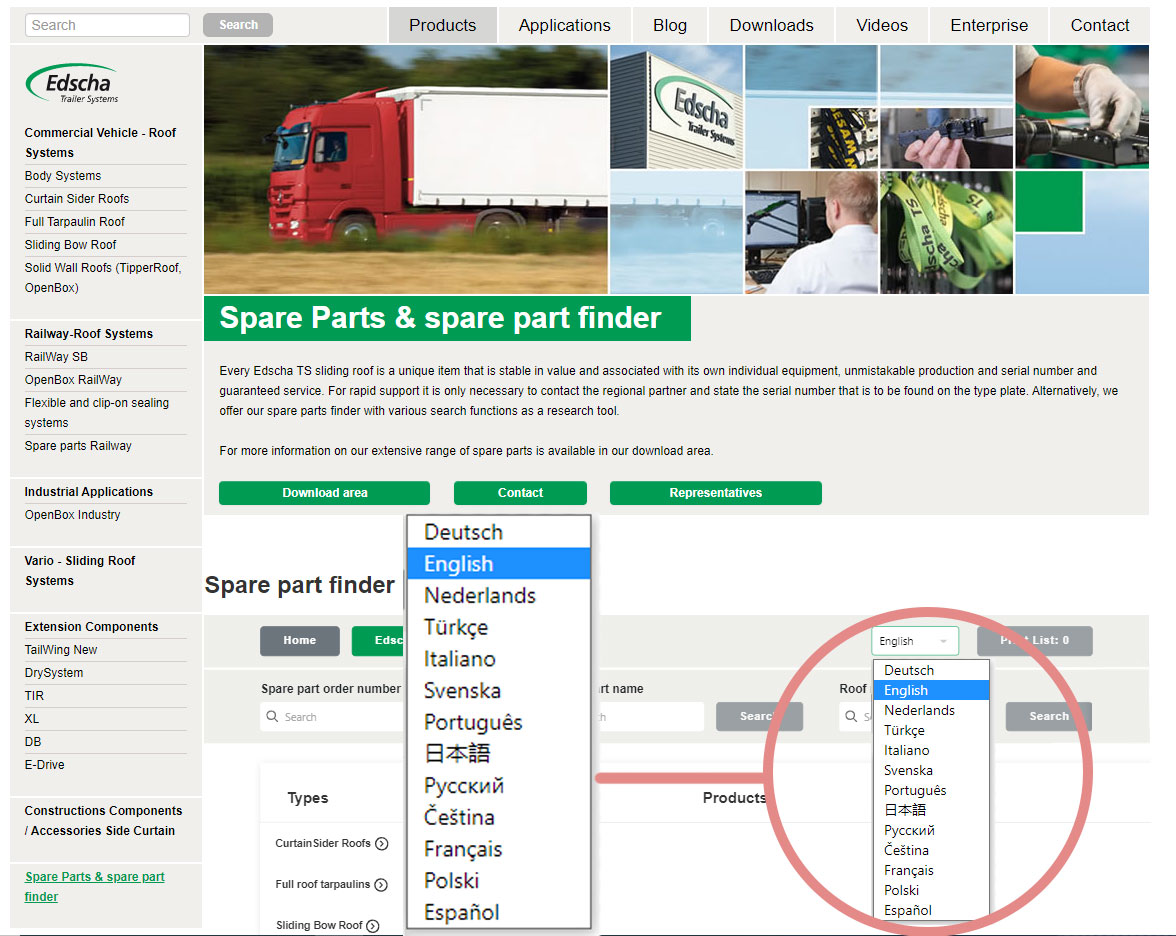Click the Search button next to the Roof field
1176x936 pixels.
pyautogui.click(x=1048, y=716)
